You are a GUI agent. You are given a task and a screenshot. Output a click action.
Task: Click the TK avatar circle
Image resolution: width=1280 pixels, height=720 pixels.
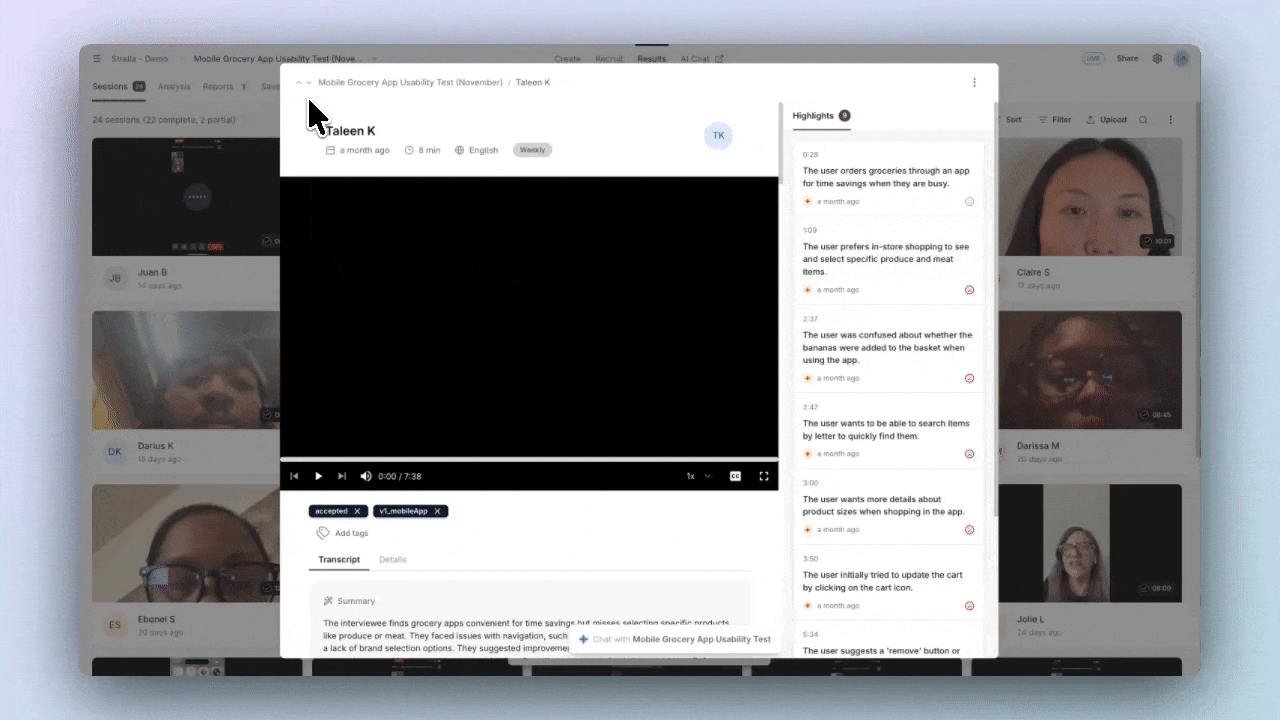pyautogui.click(x=718, y=135)
